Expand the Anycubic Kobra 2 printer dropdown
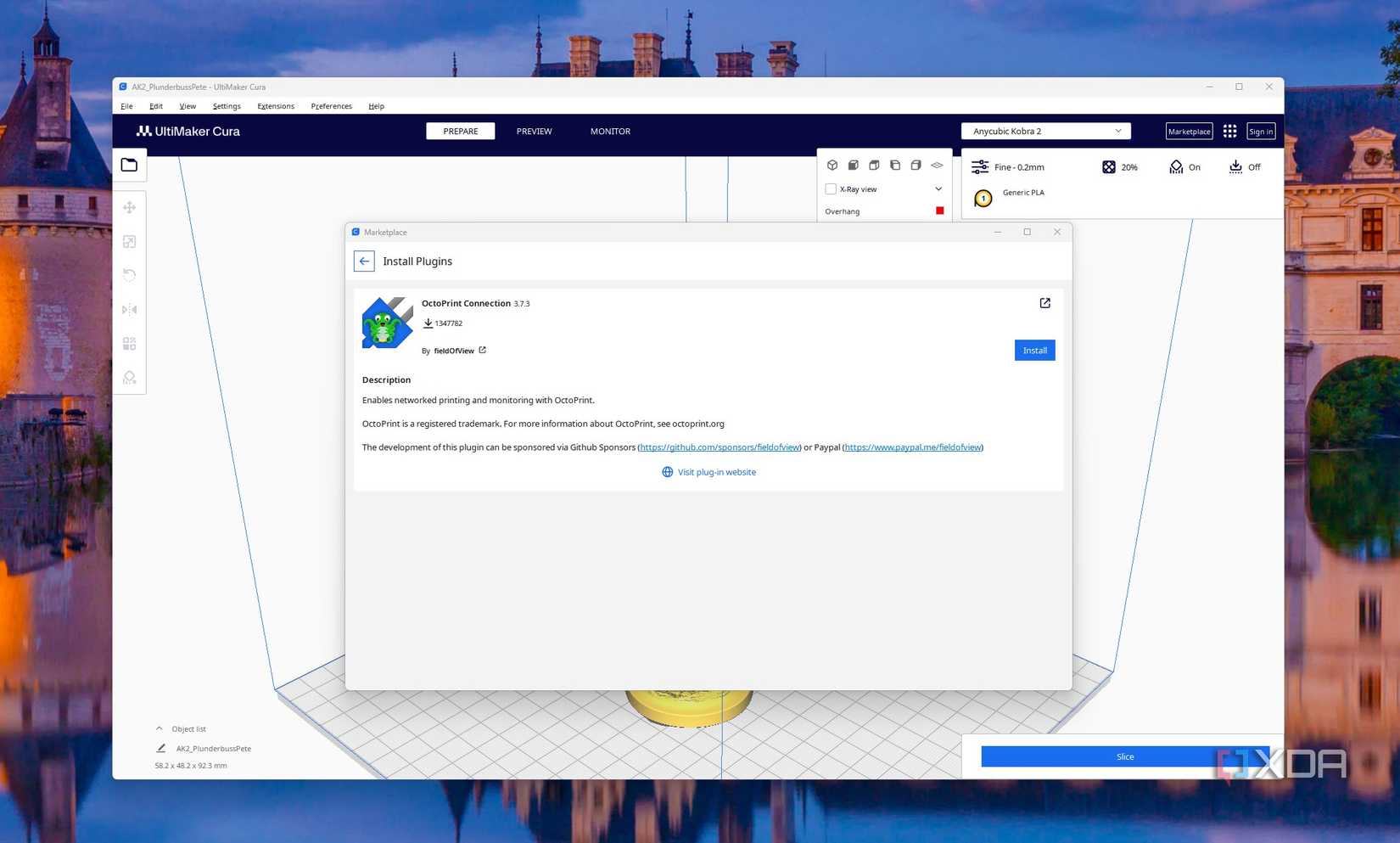This screenshot has width=1400, height=843. (1045, 131)
